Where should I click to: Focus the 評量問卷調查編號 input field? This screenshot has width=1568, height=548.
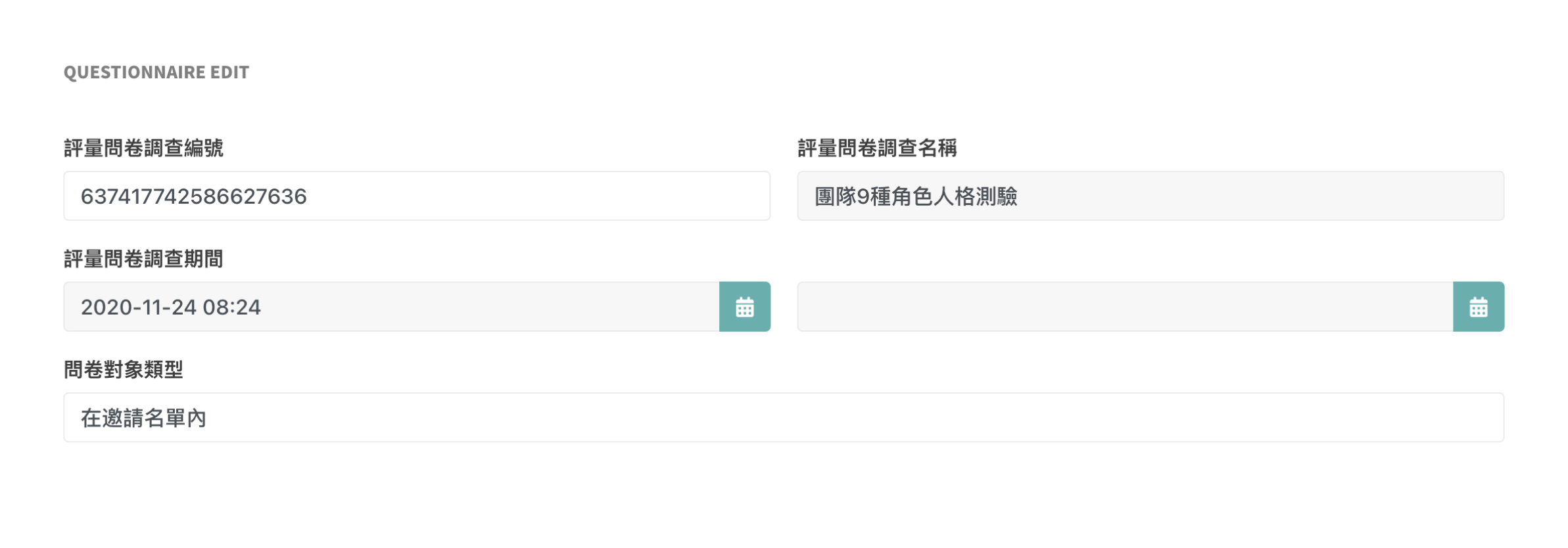(416, 196)
